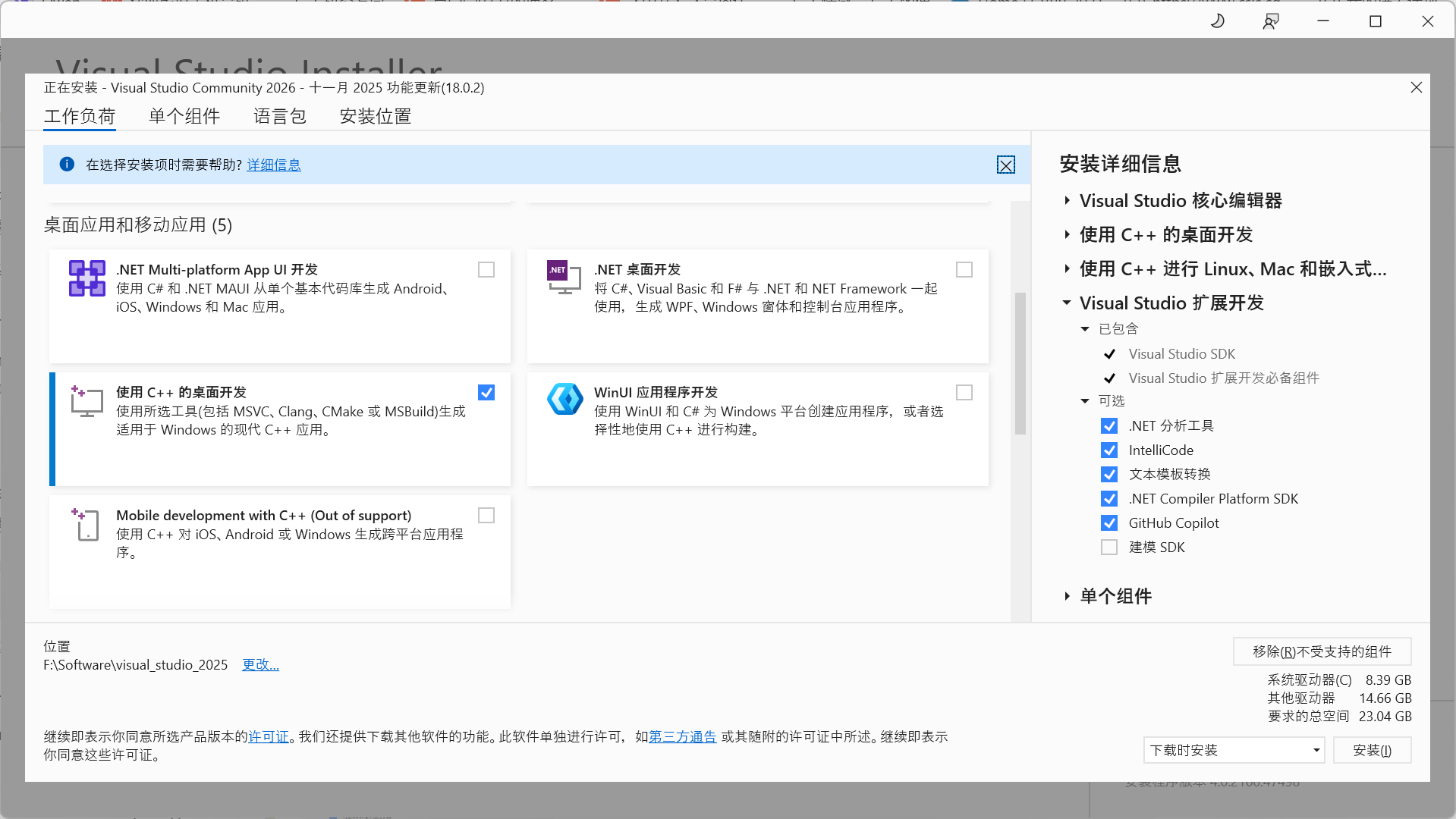Click 更改... to change install location
Viewport: 1456px width, 819px height.
[260, 665]
